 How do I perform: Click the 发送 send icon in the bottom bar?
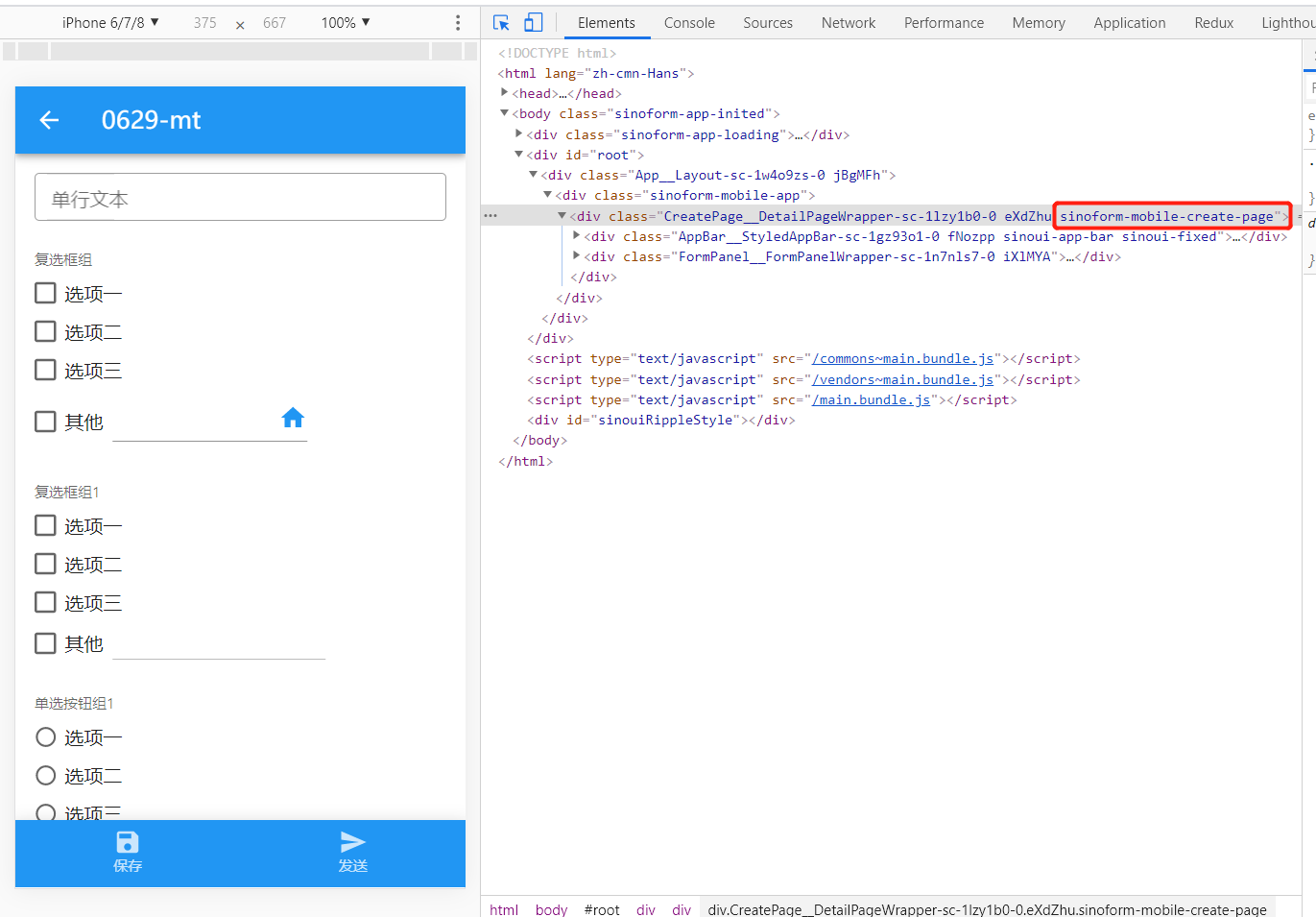point(353,842)
